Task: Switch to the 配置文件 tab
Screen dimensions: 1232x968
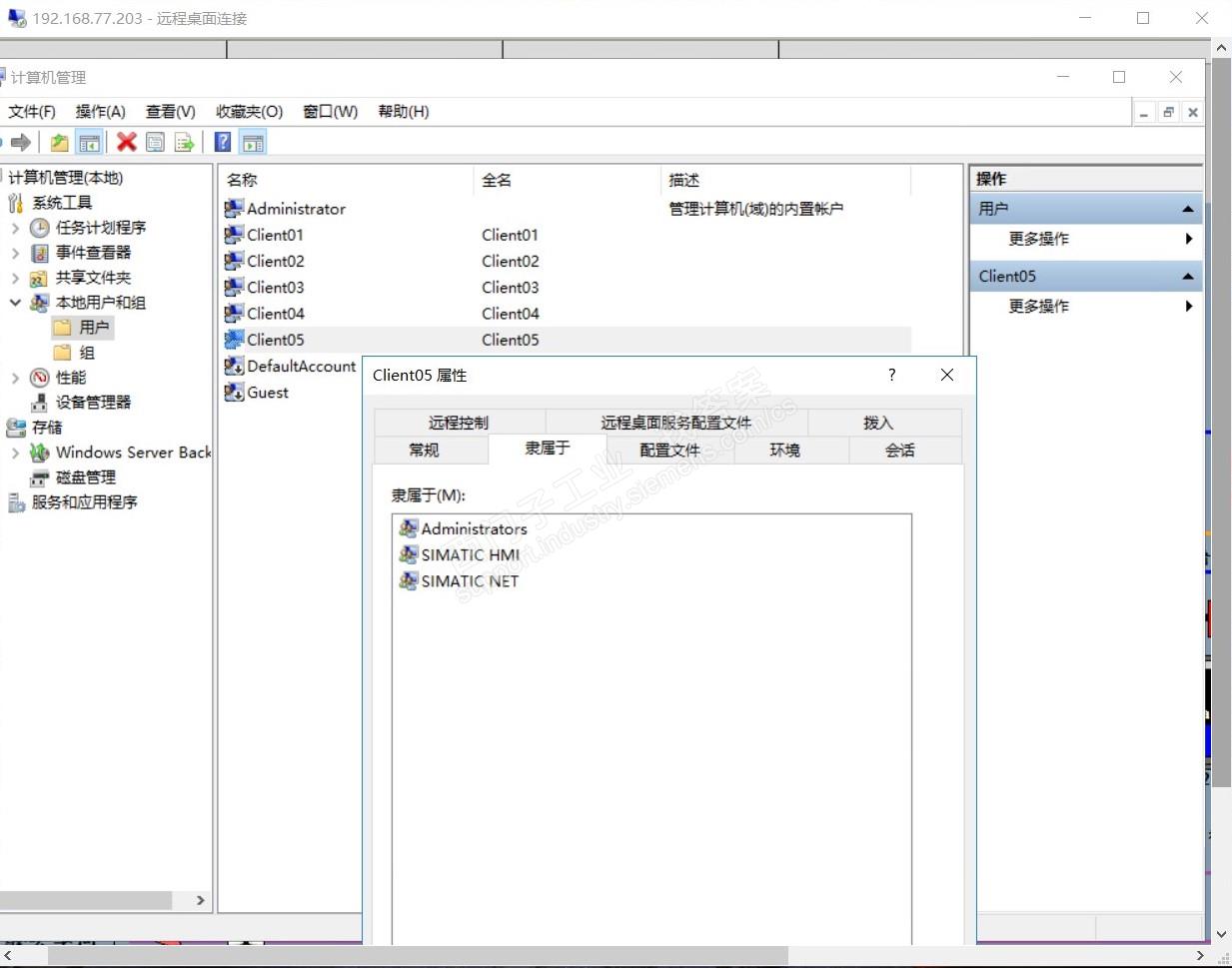Action: click(x=670, y=451)
